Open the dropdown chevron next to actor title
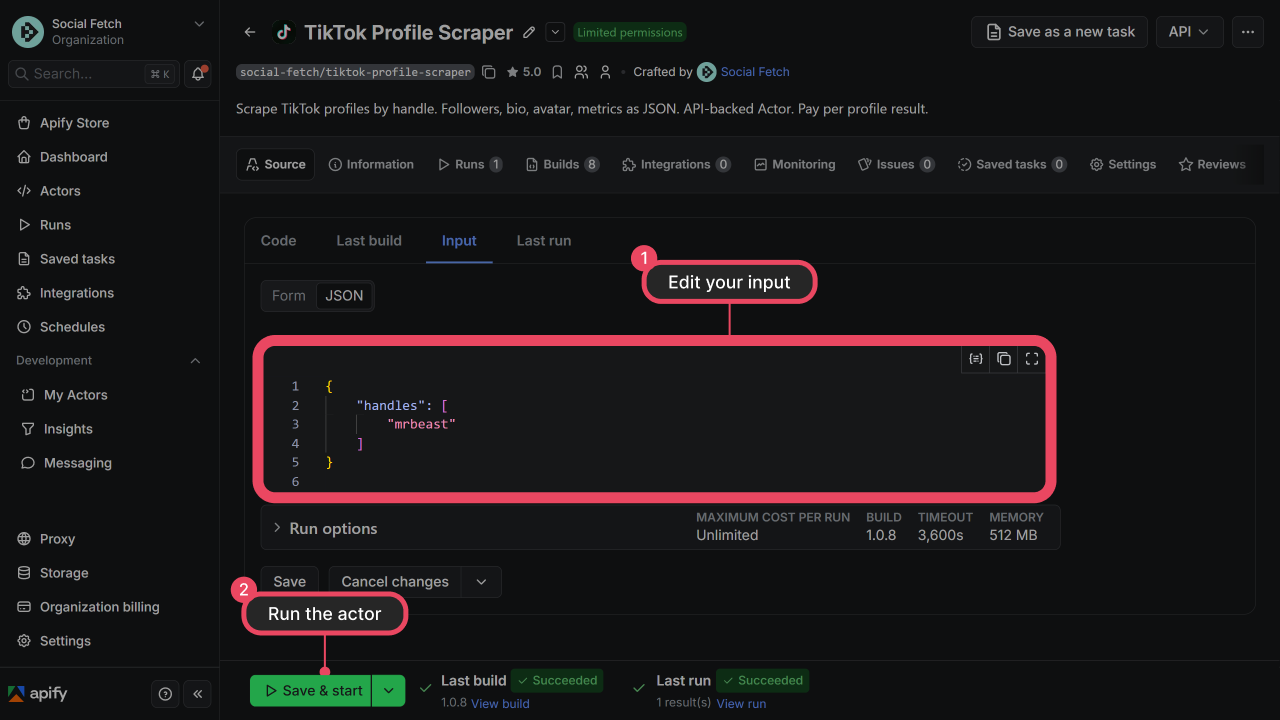The height and width of the screenshot is (720, 1280). pos(555,32)
